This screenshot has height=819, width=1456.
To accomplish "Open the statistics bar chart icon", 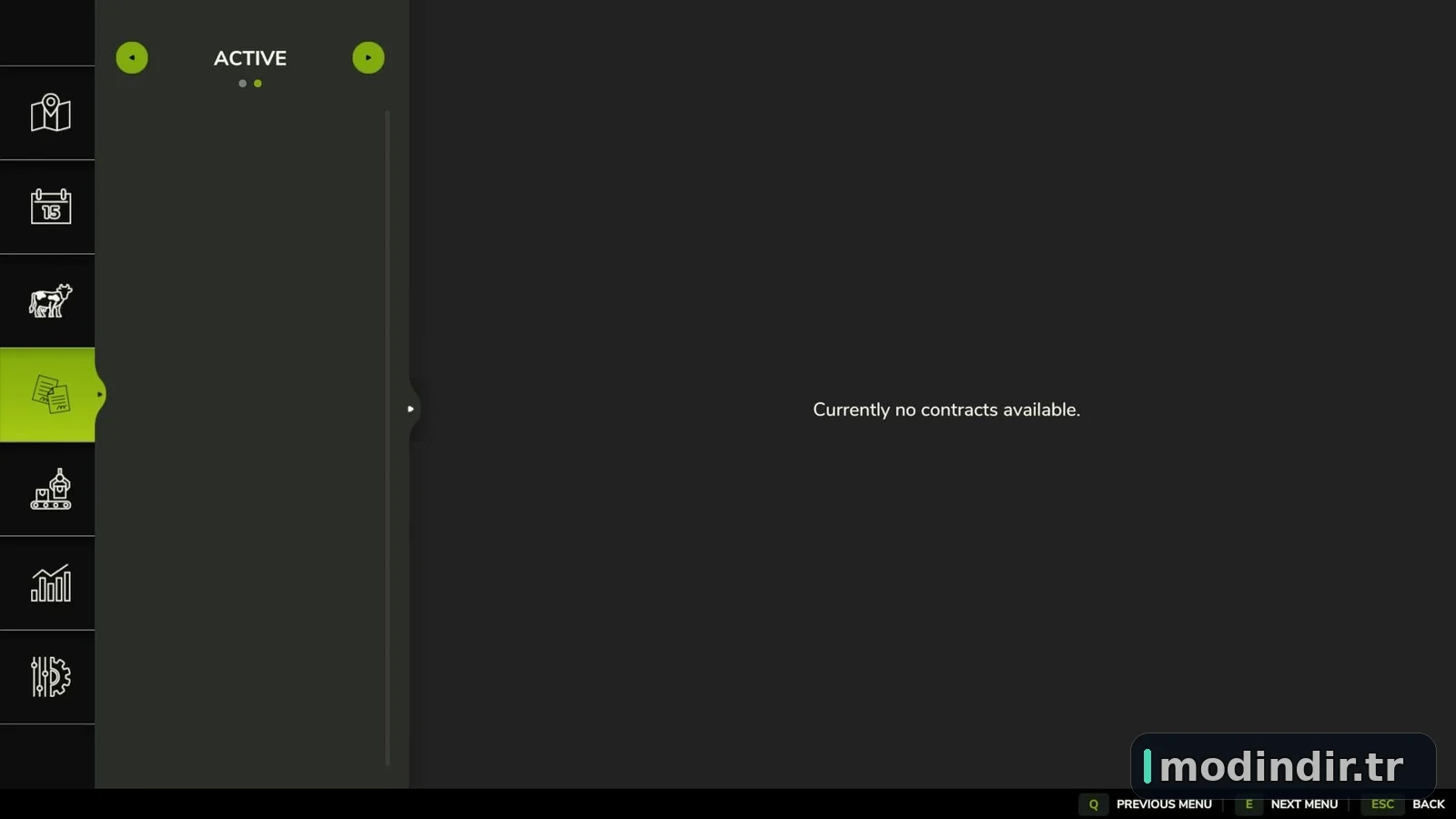I will point(50,582).
